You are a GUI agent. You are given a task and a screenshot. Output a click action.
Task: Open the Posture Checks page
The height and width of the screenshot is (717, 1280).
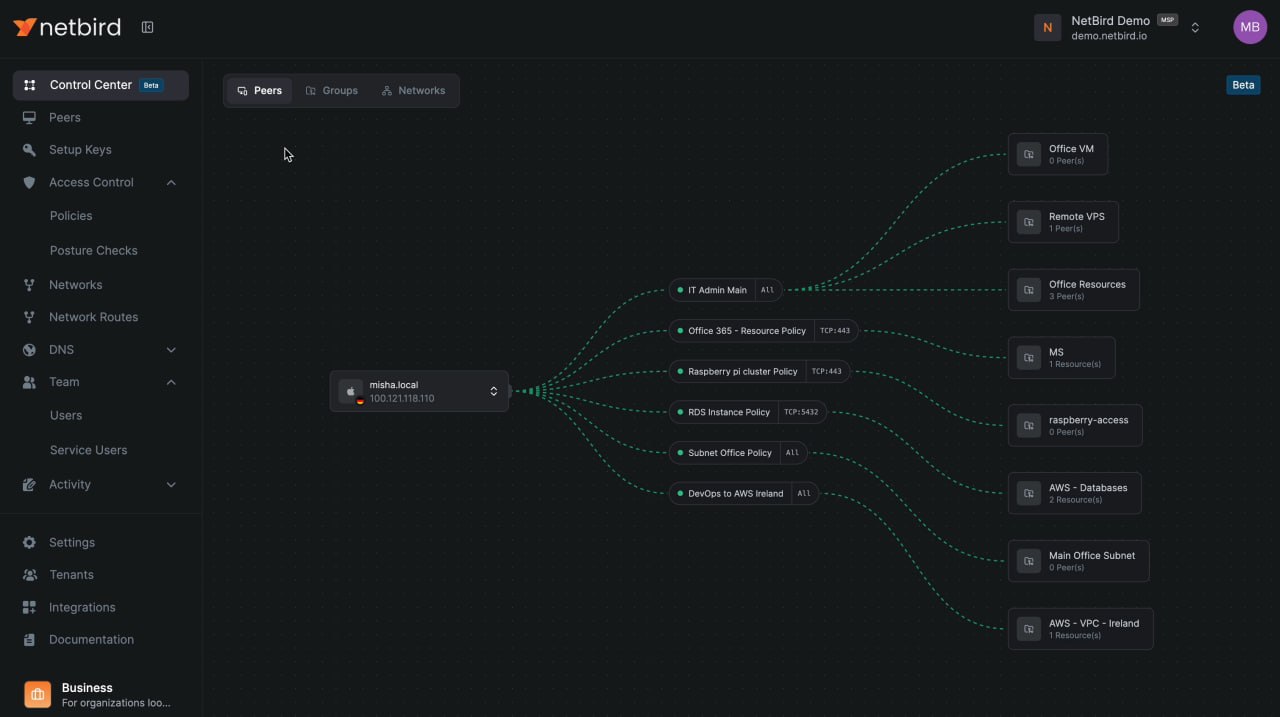[93, 250]
